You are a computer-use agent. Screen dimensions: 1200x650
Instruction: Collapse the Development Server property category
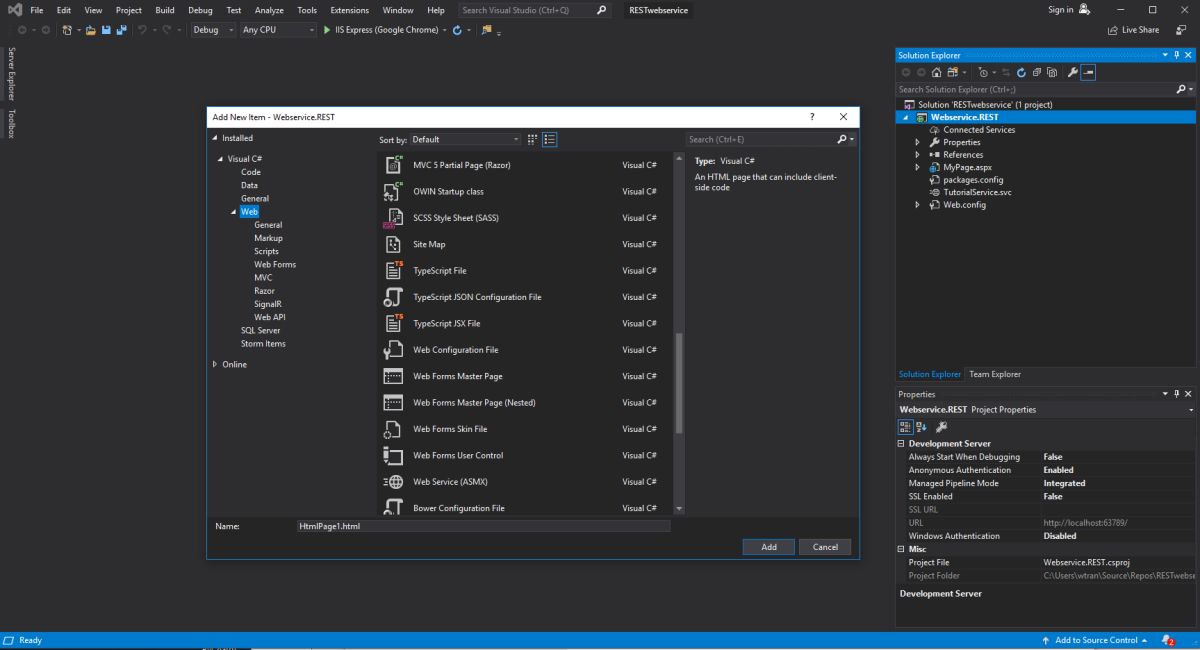901,443
